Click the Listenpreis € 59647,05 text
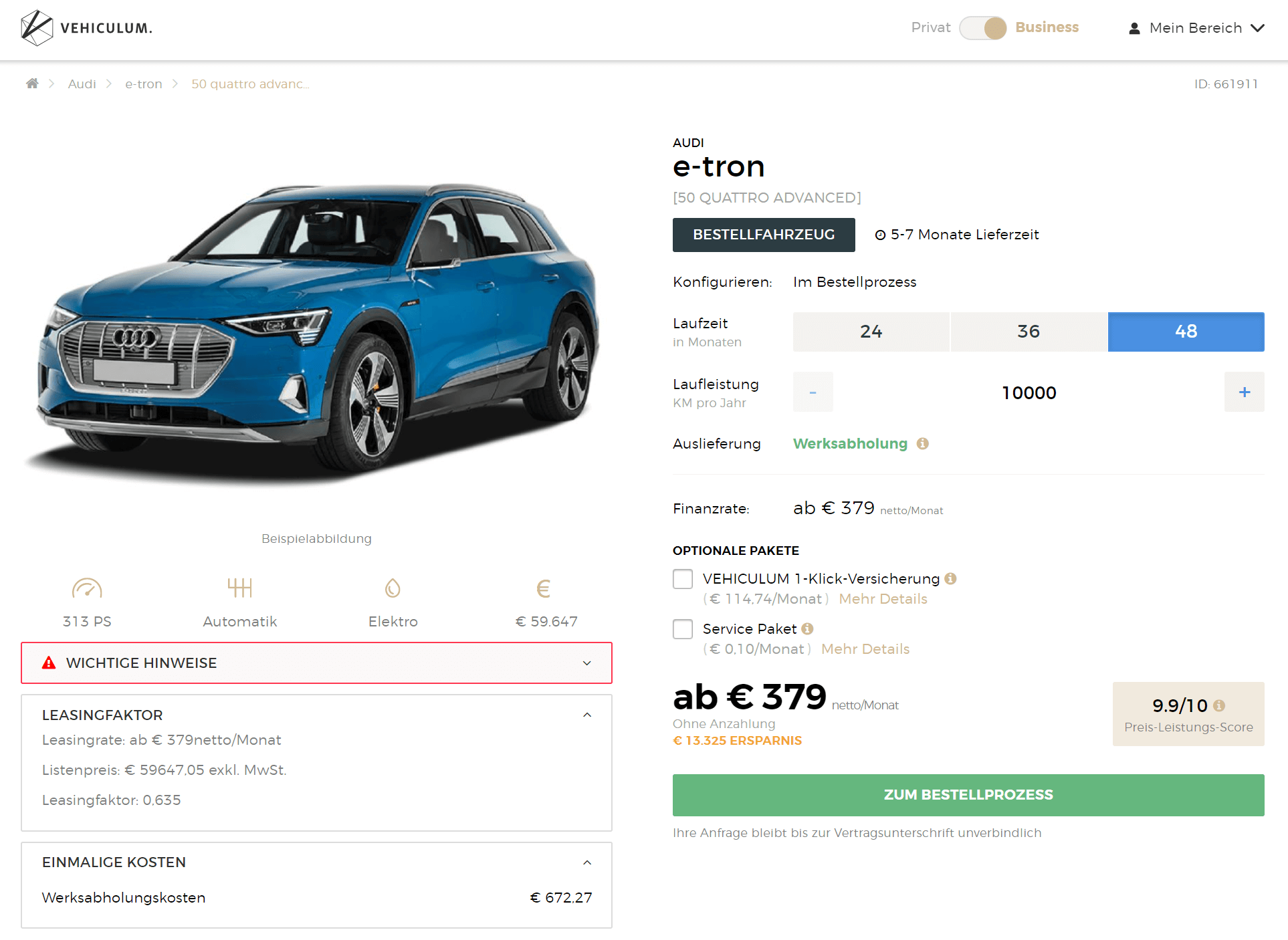The width and height of the screenshot is (1288, 940). [x=165, y=770]
